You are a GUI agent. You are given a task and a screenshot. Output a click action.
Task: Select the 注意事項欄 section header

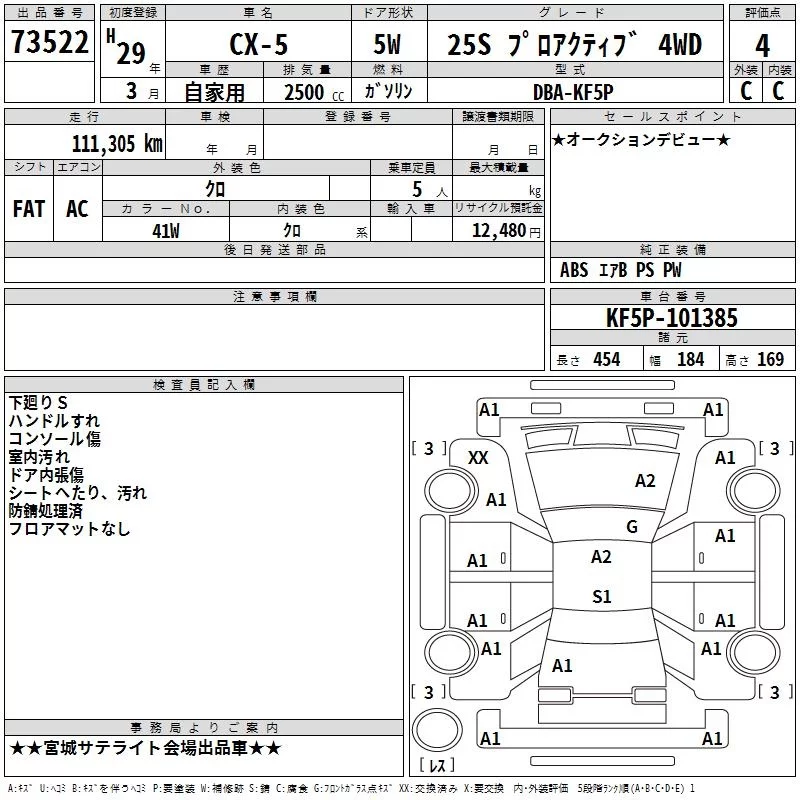pyautogui.click(x=275, y=296)
